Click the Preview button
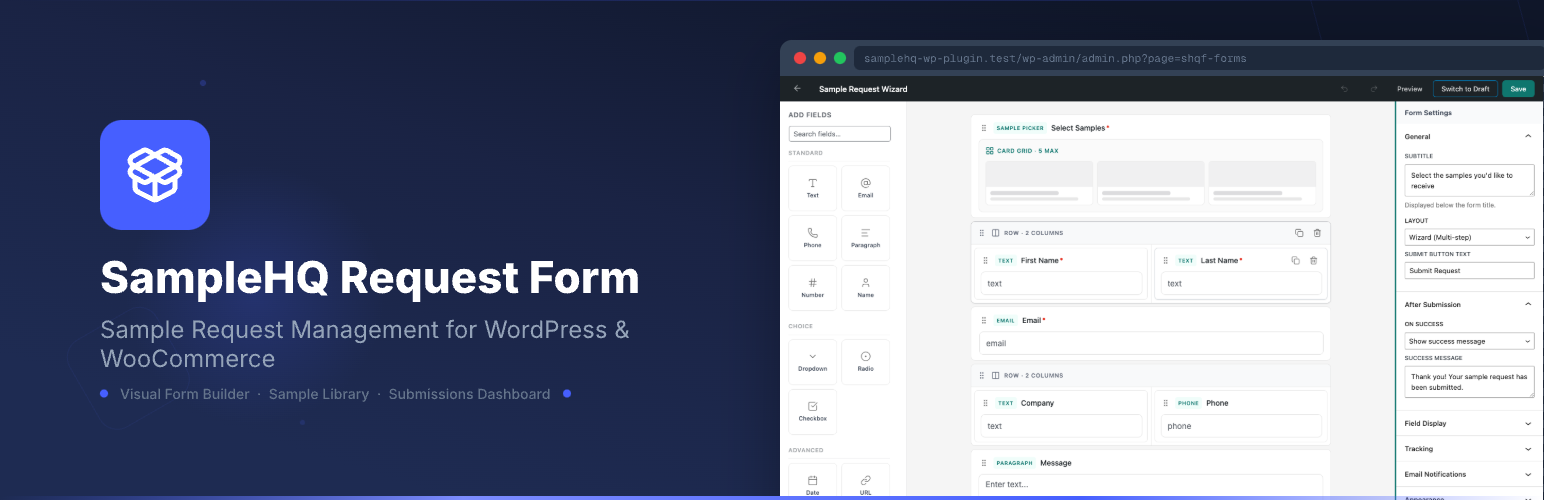This screenshot has height=500, width=1544. pos(1409,89)
